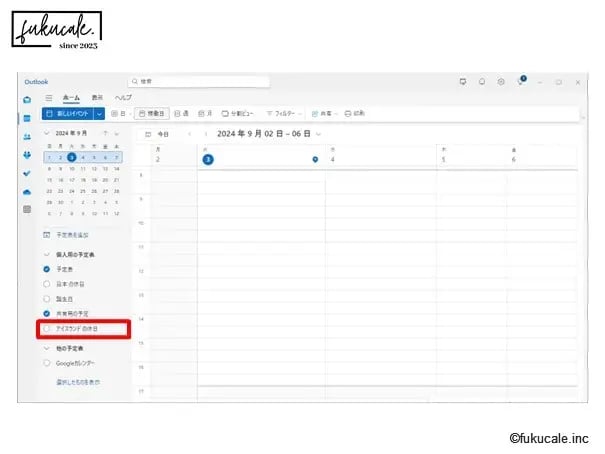Enable the アイスランドの休日 calendar
This screenshot has width=605, height=454.
tap(47, 328)
